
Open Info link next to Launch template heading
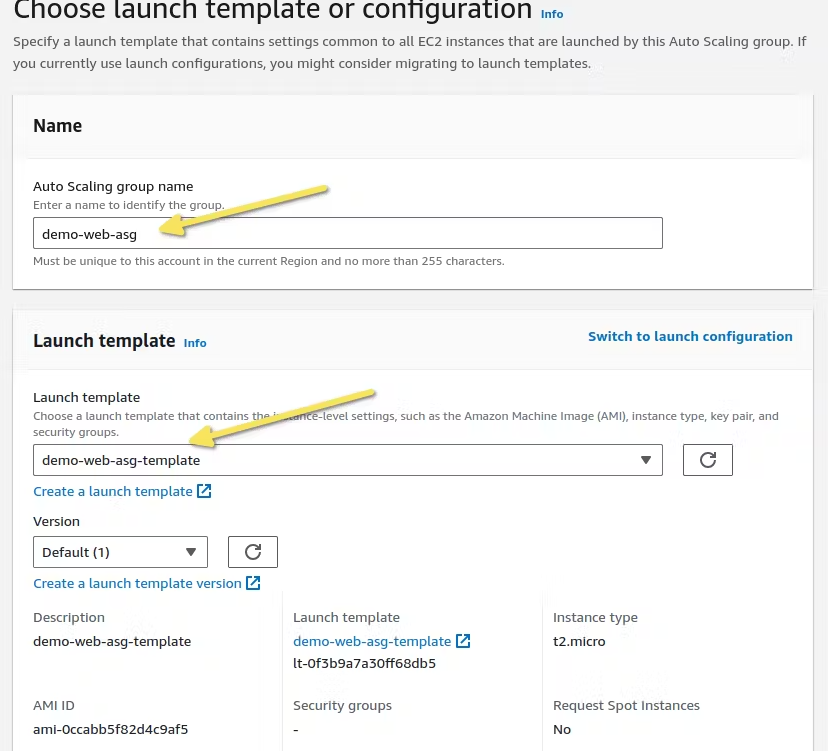tap(195, 343)
